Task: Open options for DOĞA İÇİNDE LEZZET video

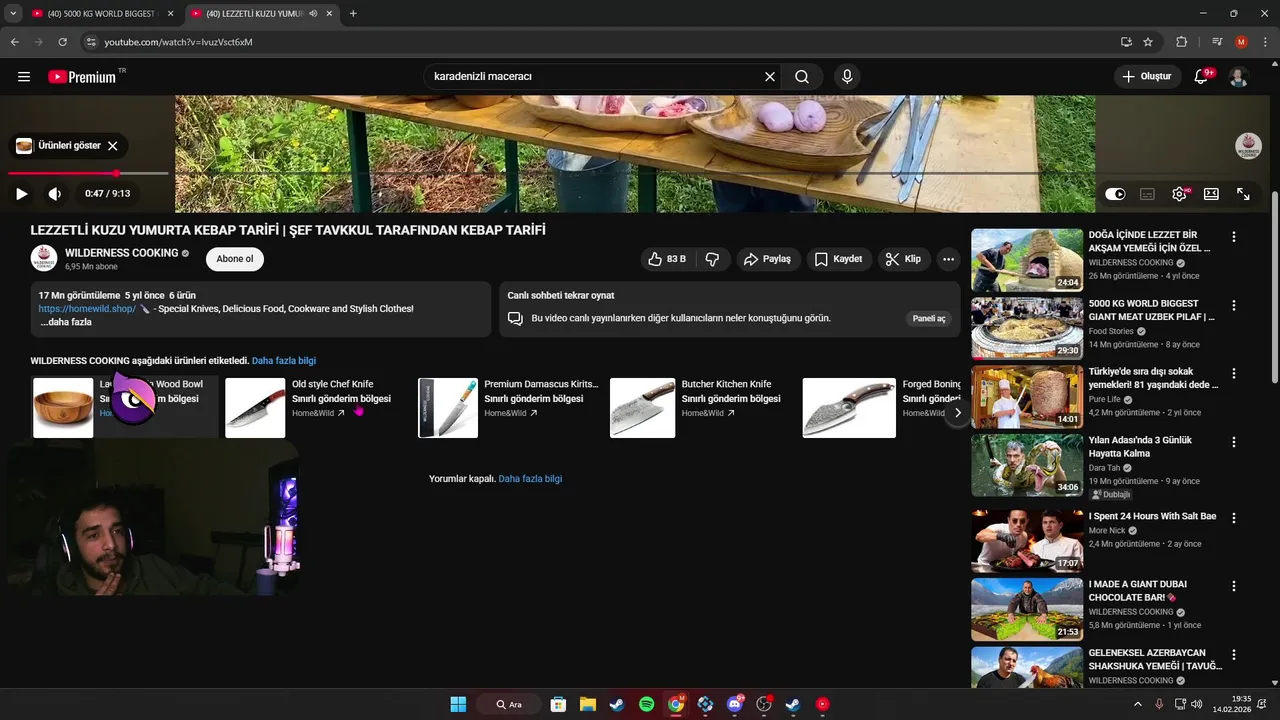Action: point(1233,237)
